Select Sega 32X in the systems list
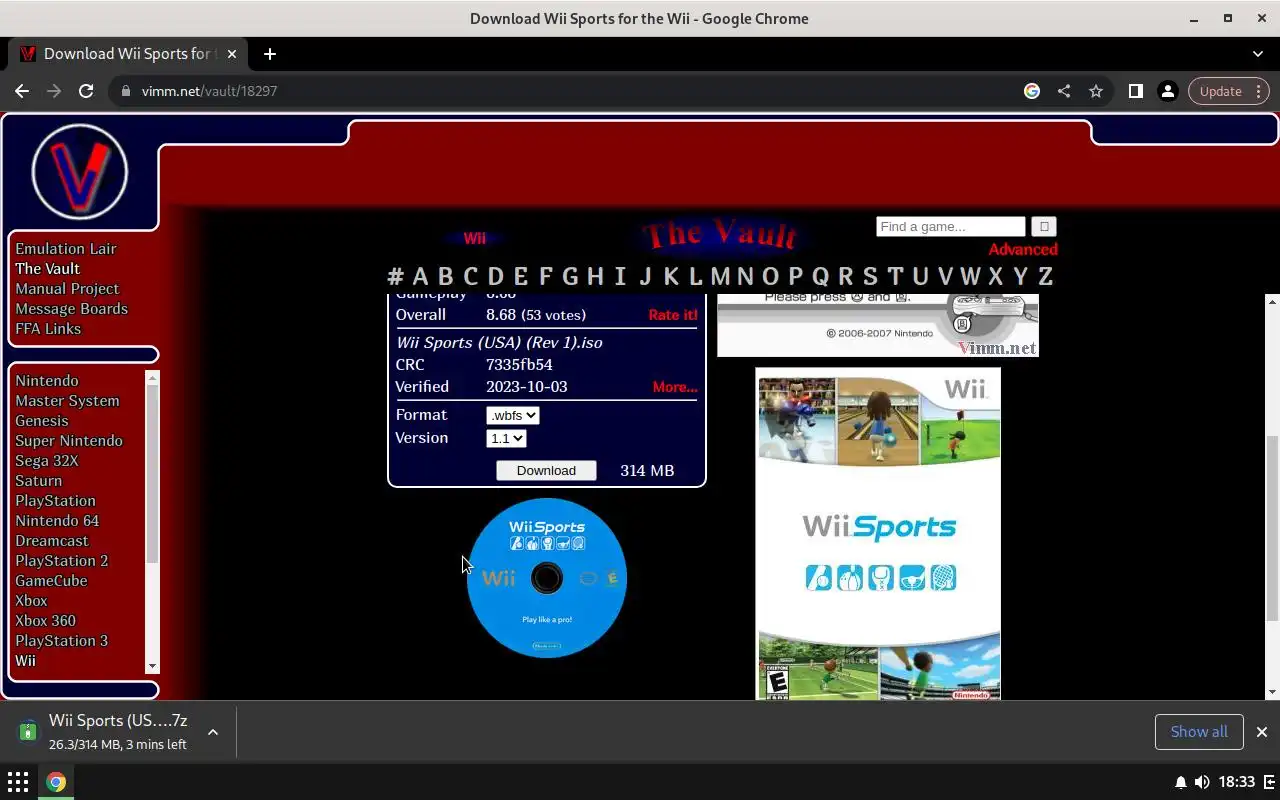The width and height of the screenshot is (1280, 800). [x=46, y=461]
